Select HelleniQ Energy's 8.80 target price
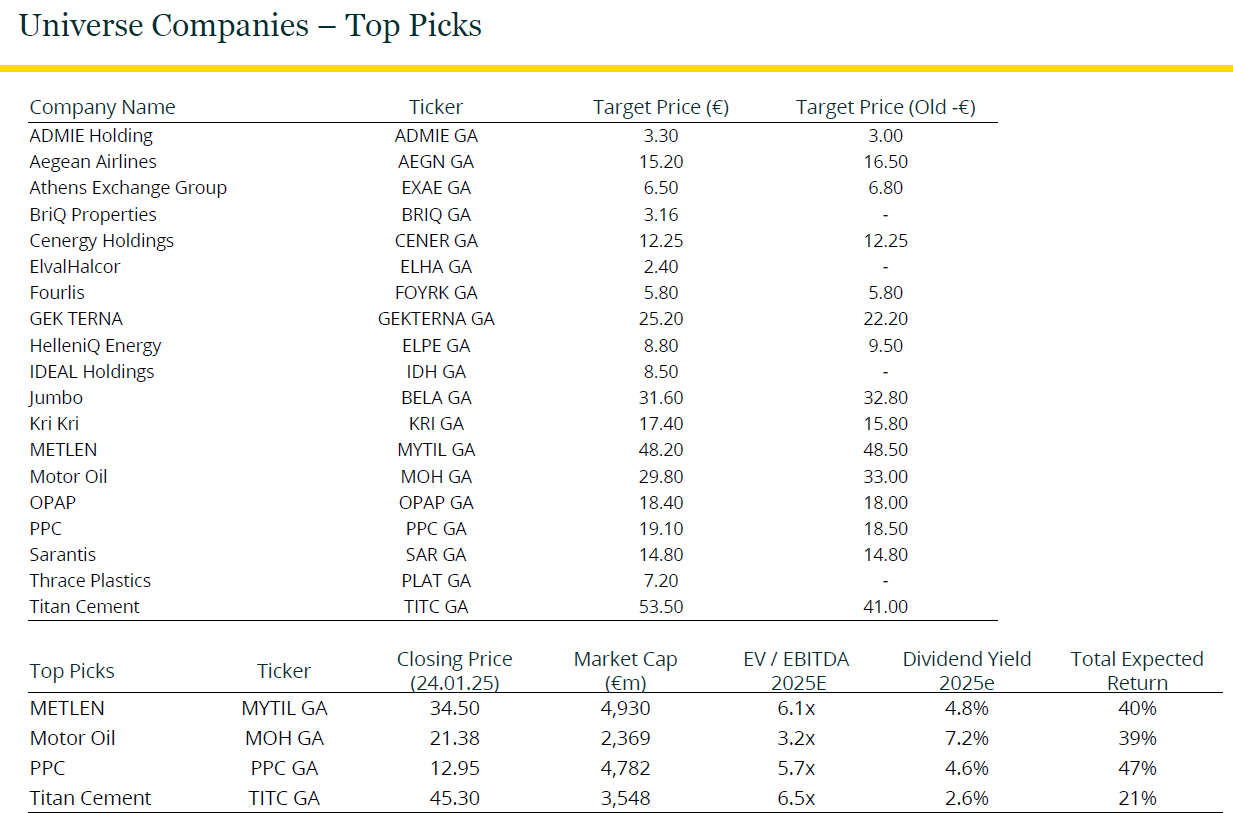 pyautogui.click(x=661, y=346)
